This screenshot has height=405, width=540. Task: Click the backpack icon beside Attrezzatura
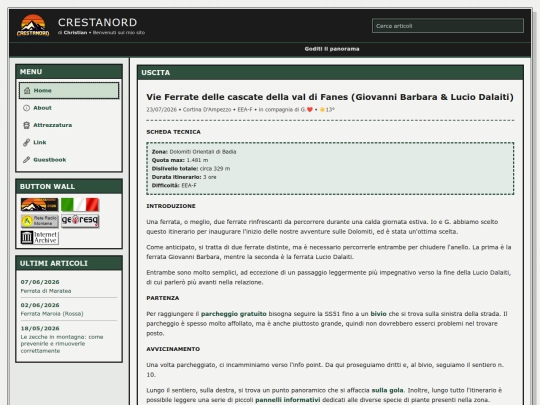click(27, 125)
